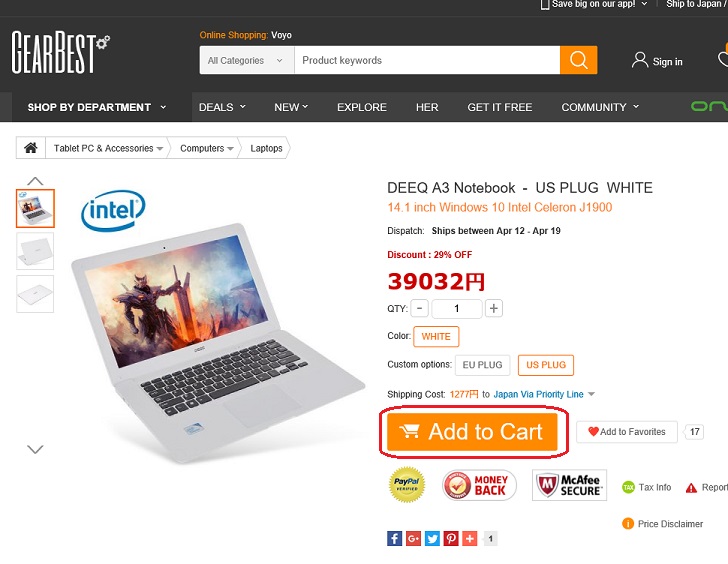Viewport: 728px width, 564px height.
Task: Expand the shipping method dropdown arrow
Action: [592, 394]
